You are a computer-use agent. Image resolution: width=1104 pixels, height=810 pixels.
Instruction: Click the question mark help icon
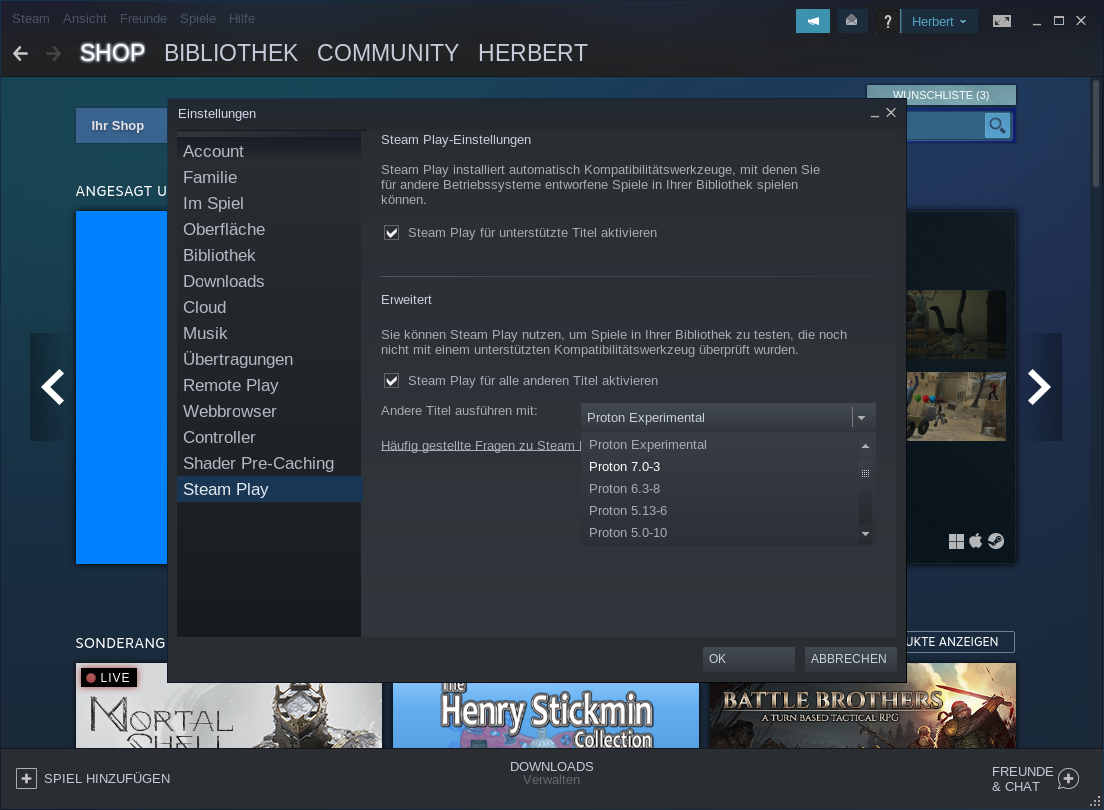coord(887,22)
